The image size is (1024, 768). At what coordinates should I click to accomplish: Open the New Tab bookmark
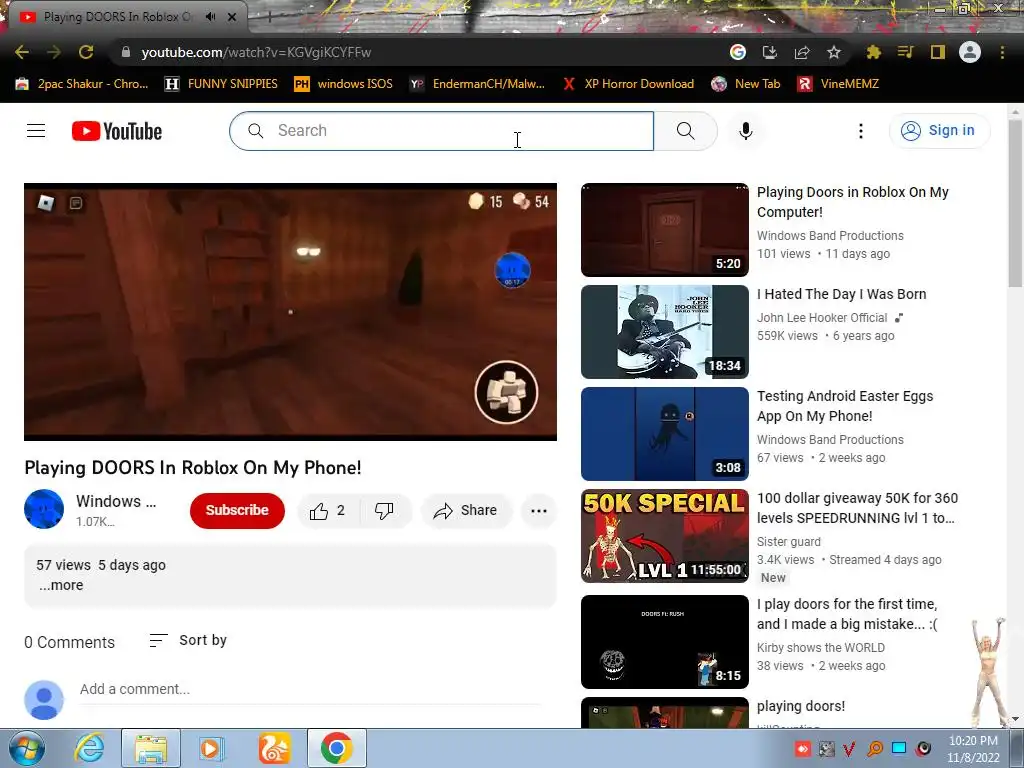tap(746, 84)
